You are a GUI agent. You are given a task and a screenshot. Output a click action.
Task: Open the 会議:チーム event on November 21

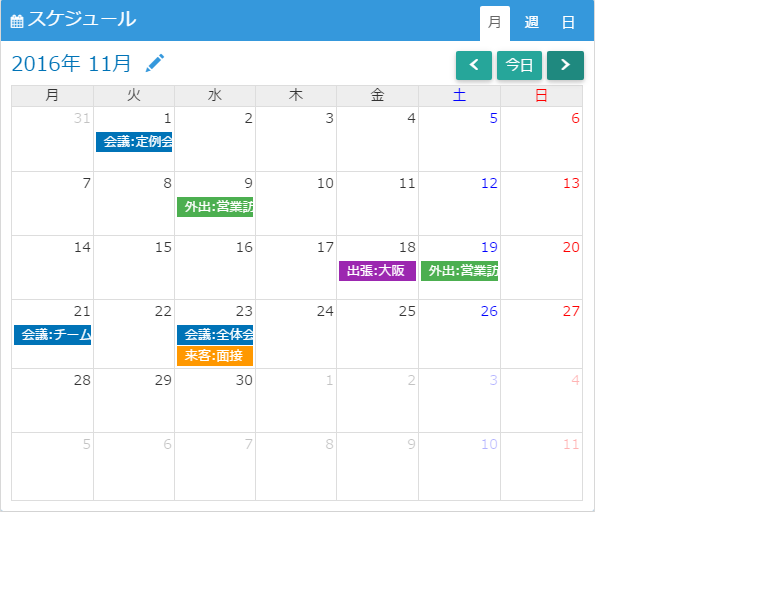pos(52,335)
